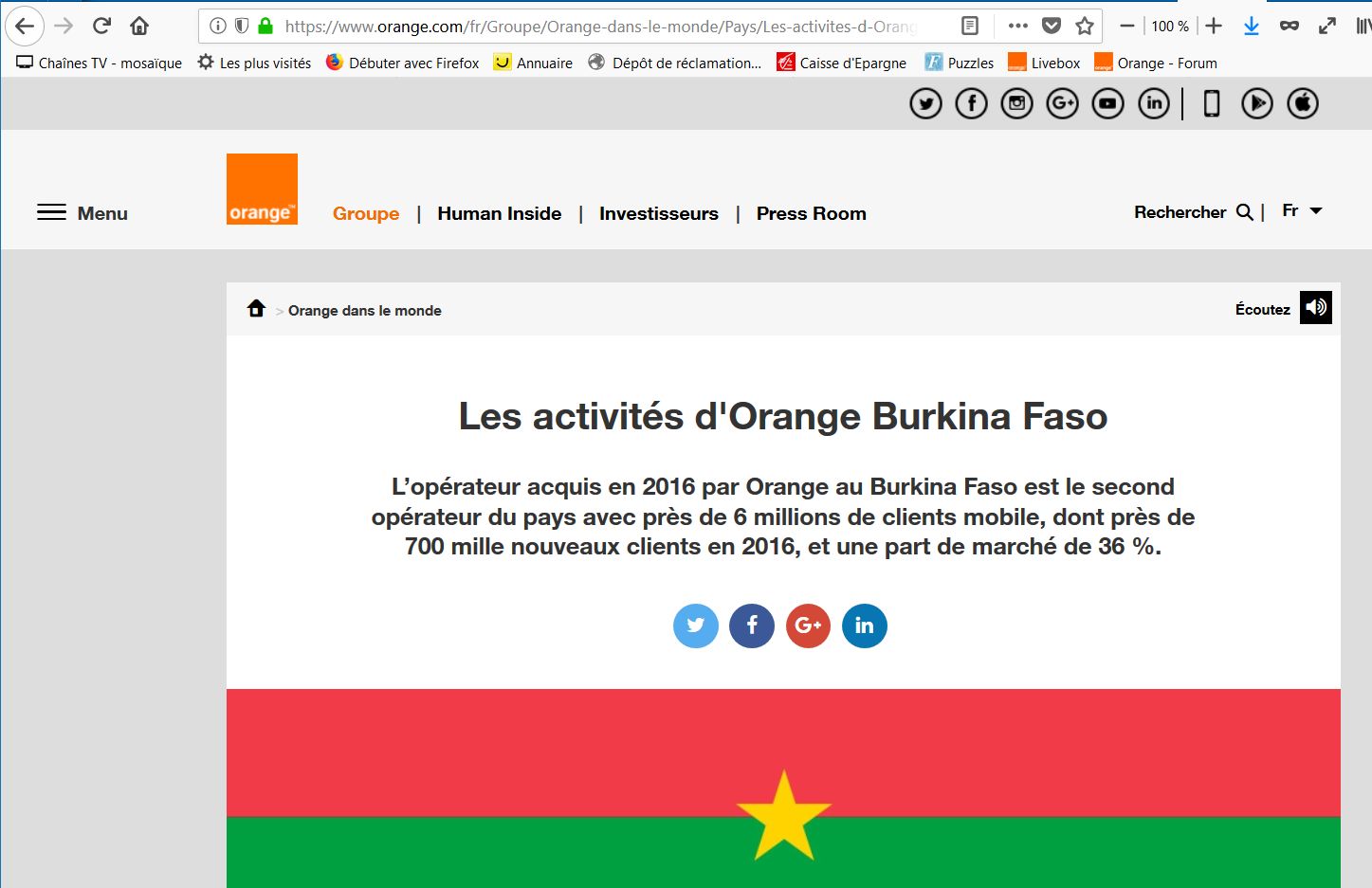
Task: Click the mobile phone icon in the header
Action: (1212, 103)
